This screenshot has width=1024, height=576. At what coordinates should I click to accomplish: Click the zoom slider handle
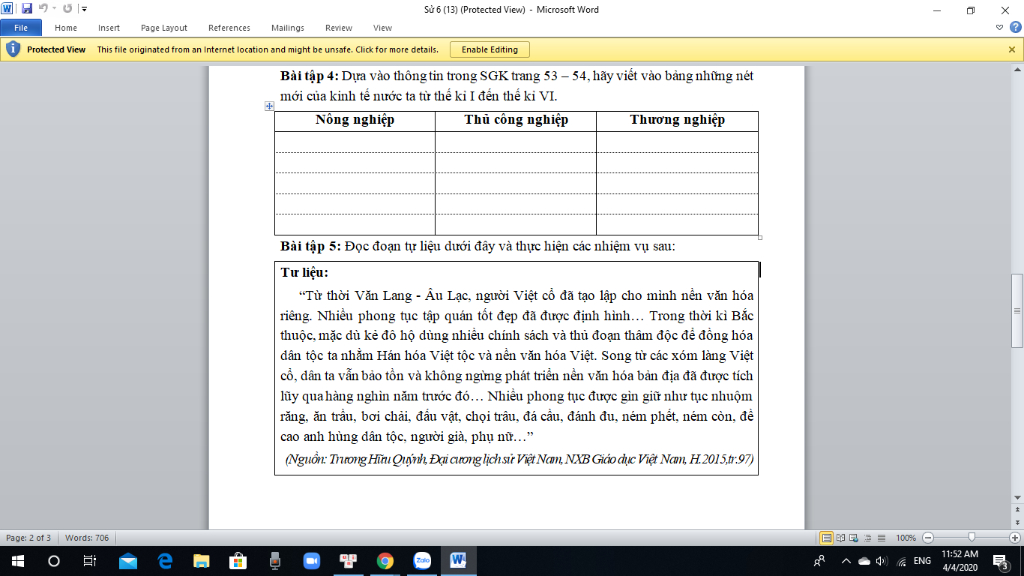click(971, 537)
